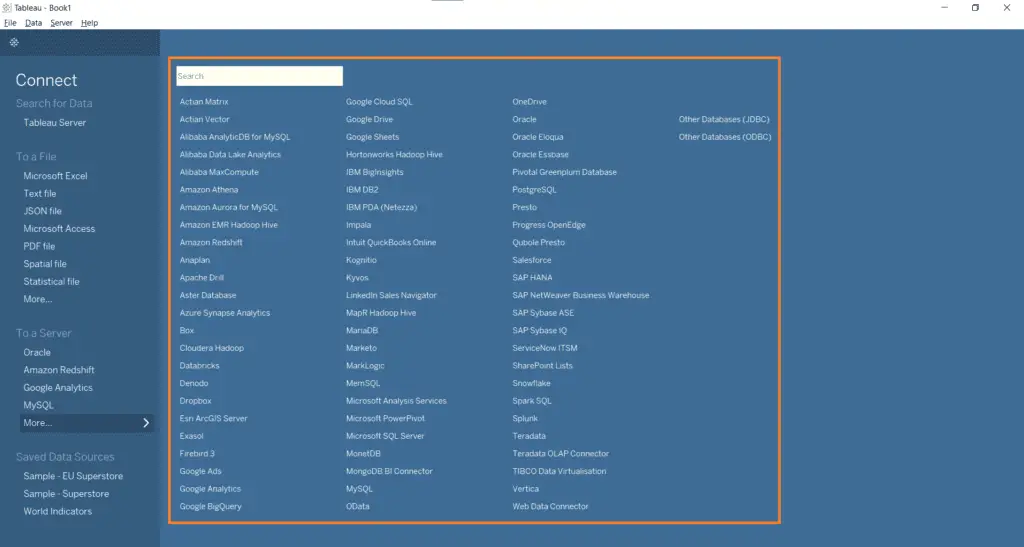The height and width of the screenshot is (547, 1024).
Task: Select PostgreSQL connector
Action: [x=534, y=190]
